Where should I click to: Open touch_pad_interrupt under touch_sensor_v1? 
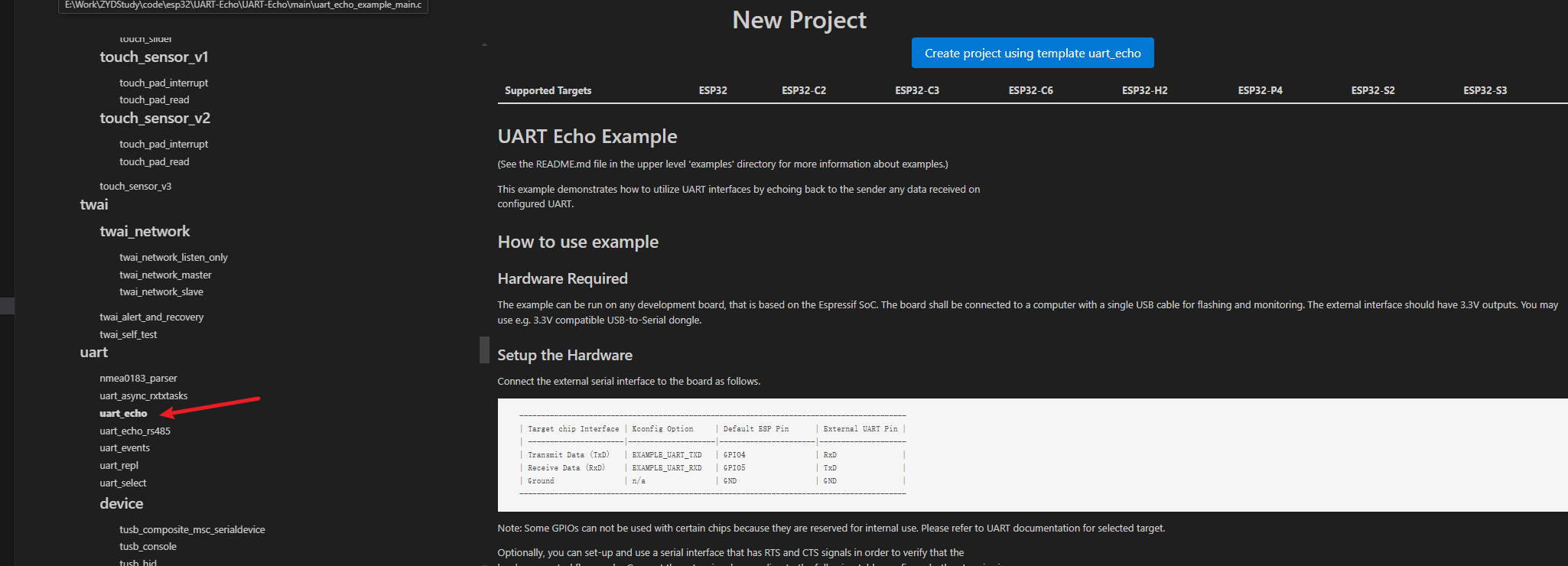point(163,83)
